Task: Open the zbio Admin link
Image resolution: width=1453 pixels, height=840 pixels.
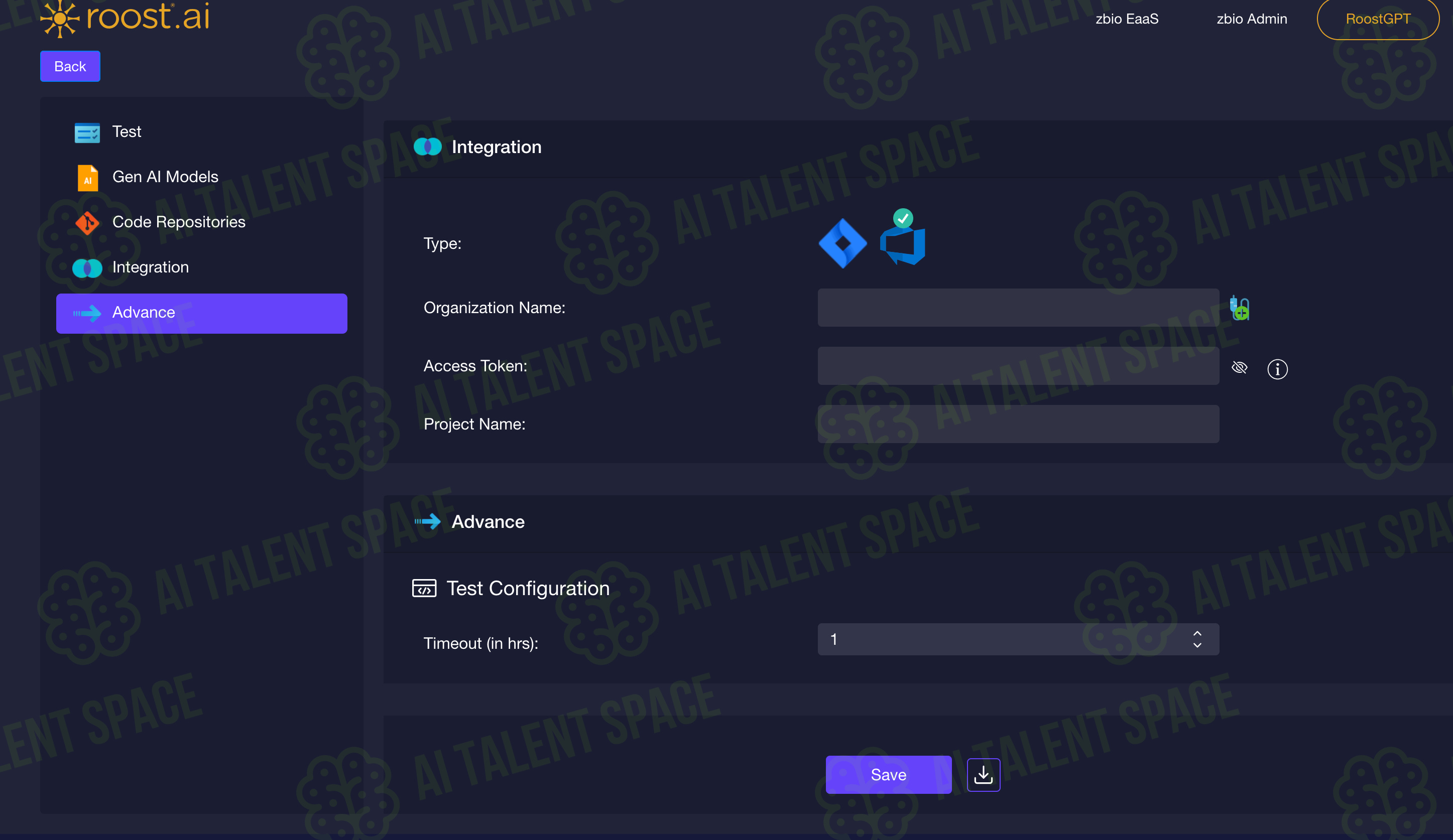Action: pos(1251,19)
